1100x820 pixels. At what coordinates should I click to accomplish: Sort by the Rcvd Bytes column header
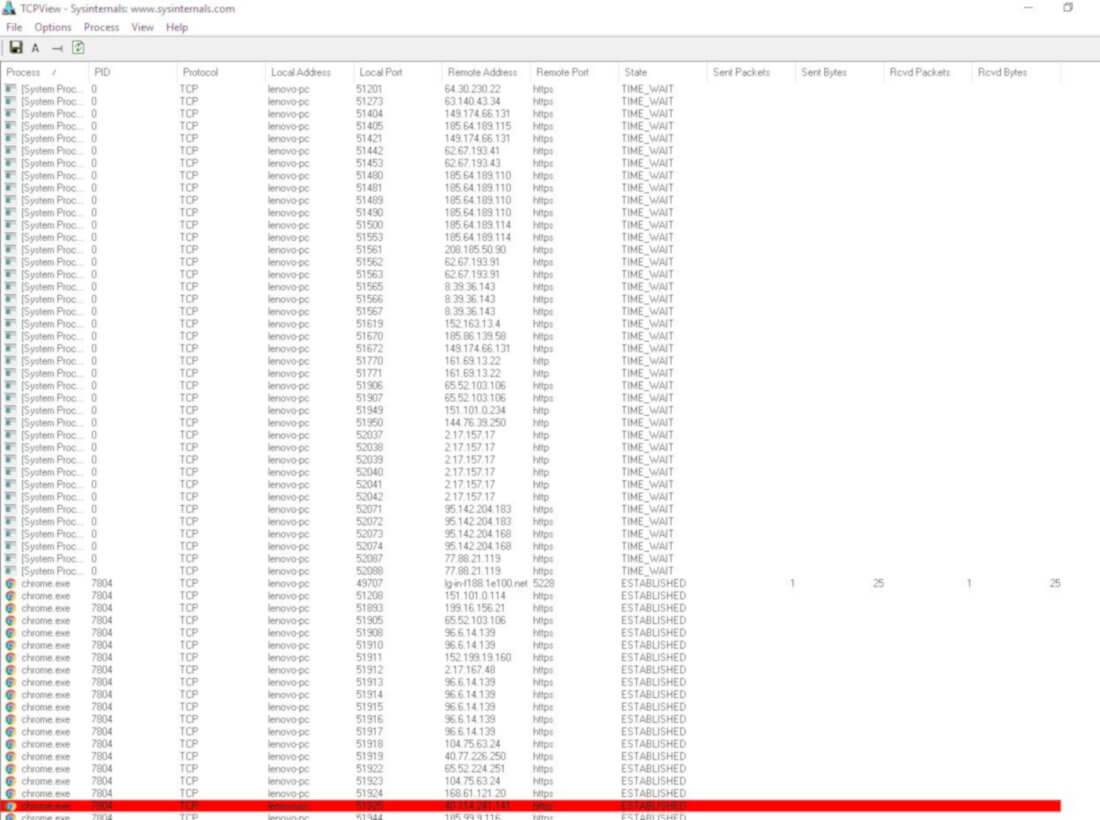coord(1017,72)
